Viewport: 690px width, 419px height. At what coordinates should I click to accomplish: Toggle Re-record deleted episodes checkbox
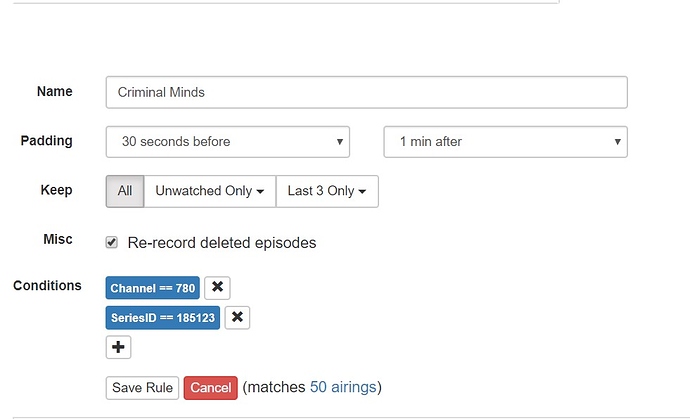(x=113, y=242)
